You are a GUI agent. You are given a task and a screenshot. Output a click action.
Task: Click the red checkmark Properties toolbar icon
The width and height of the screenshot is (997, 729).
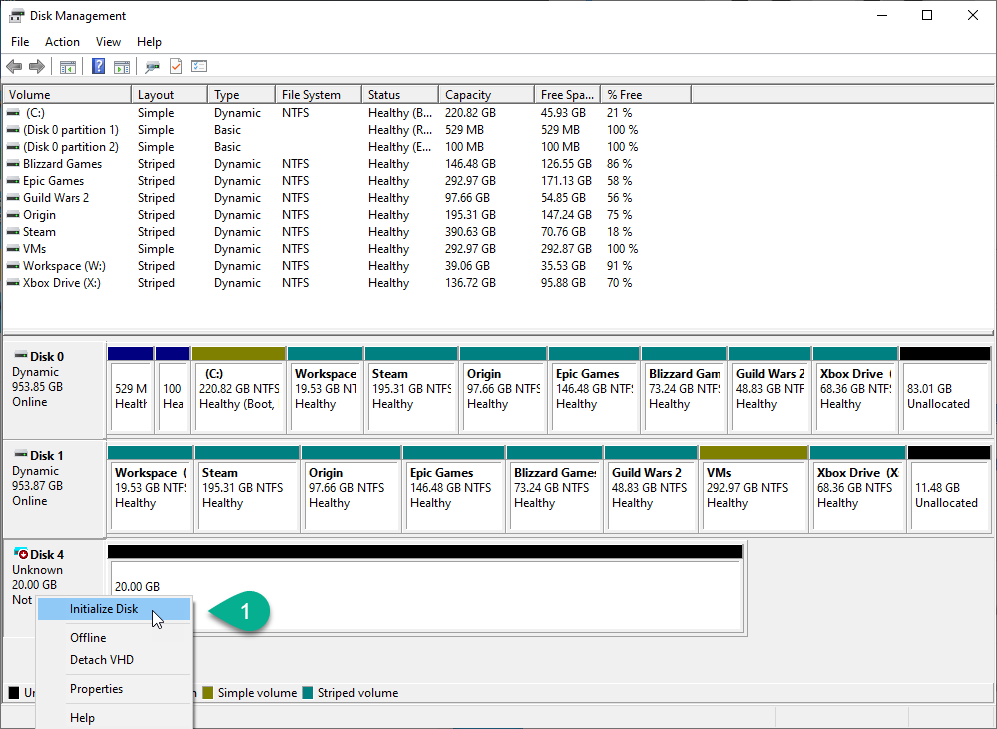coord(176,67)
